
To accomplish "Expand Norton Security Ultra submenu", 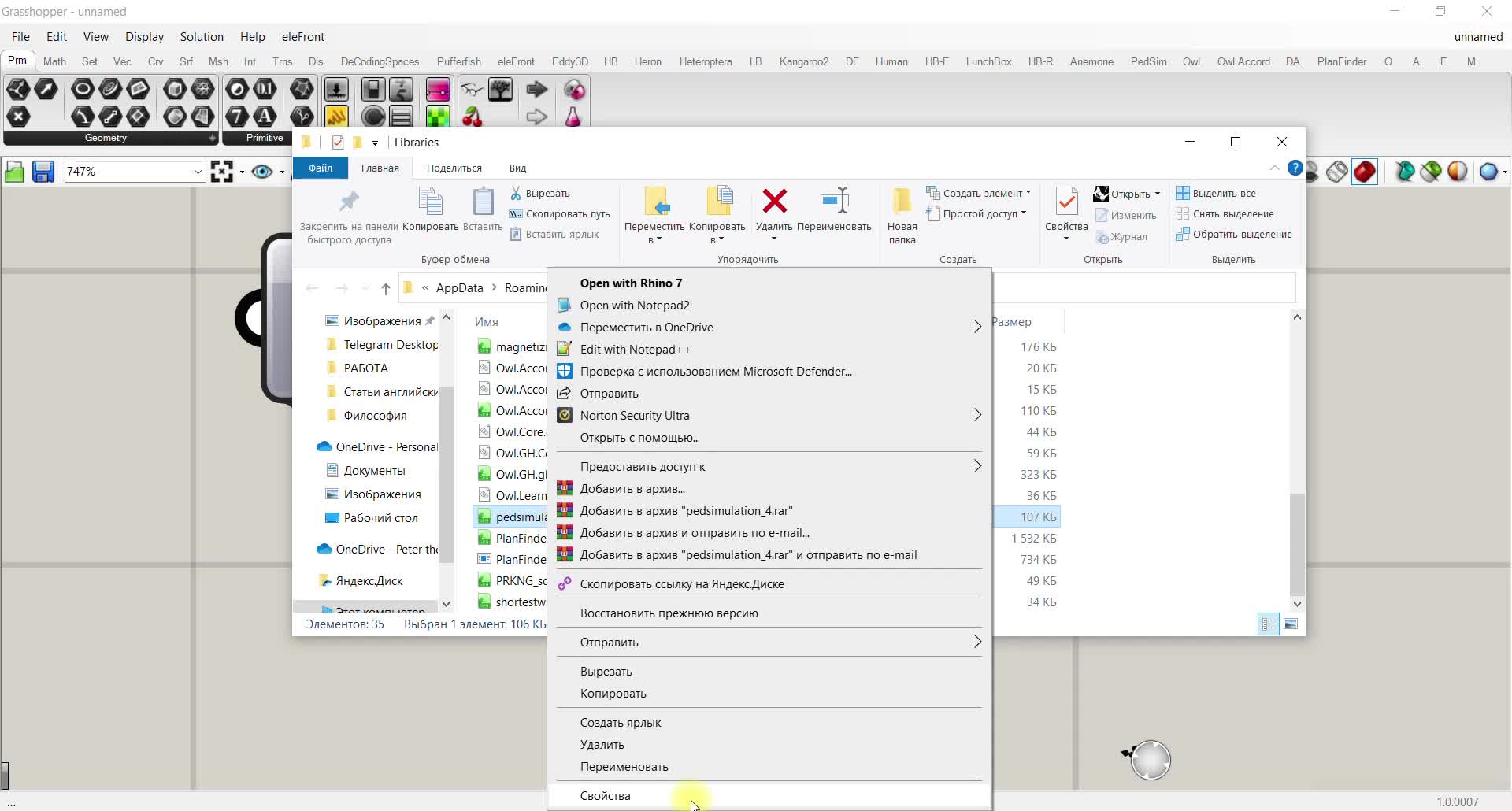I will coord(977,415).
